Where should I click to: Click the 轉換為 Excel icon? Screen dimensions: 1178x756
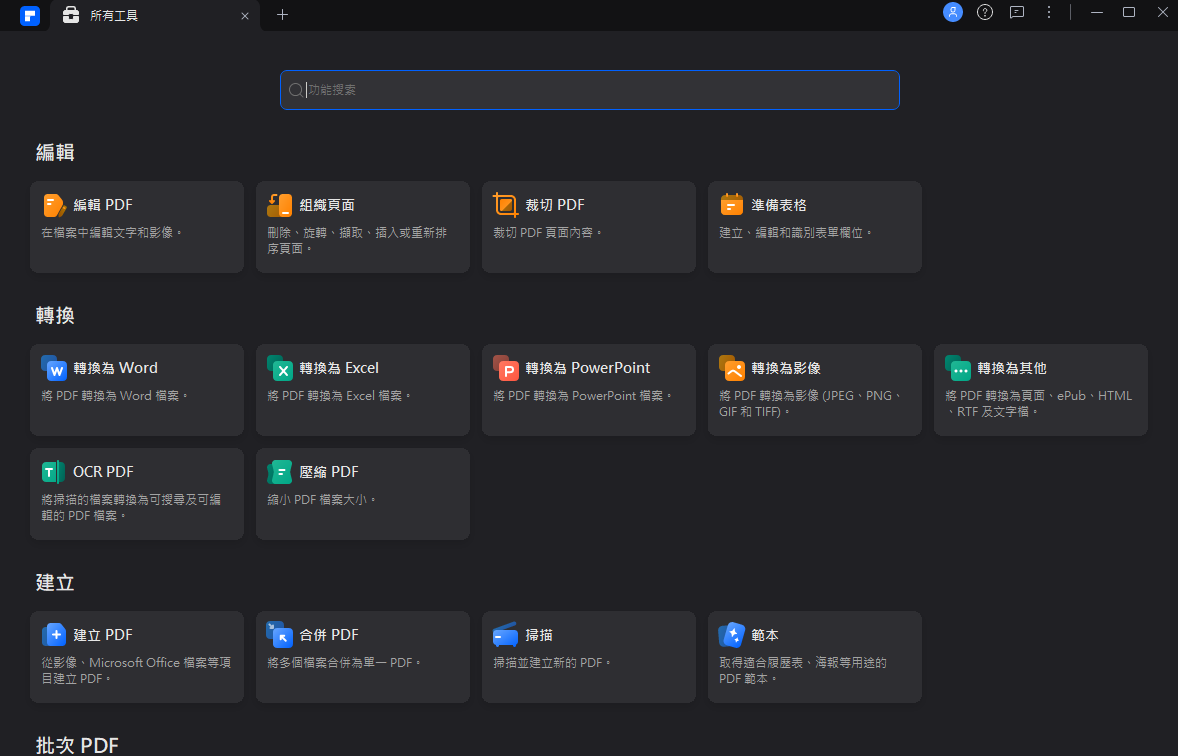click(279, 368)
